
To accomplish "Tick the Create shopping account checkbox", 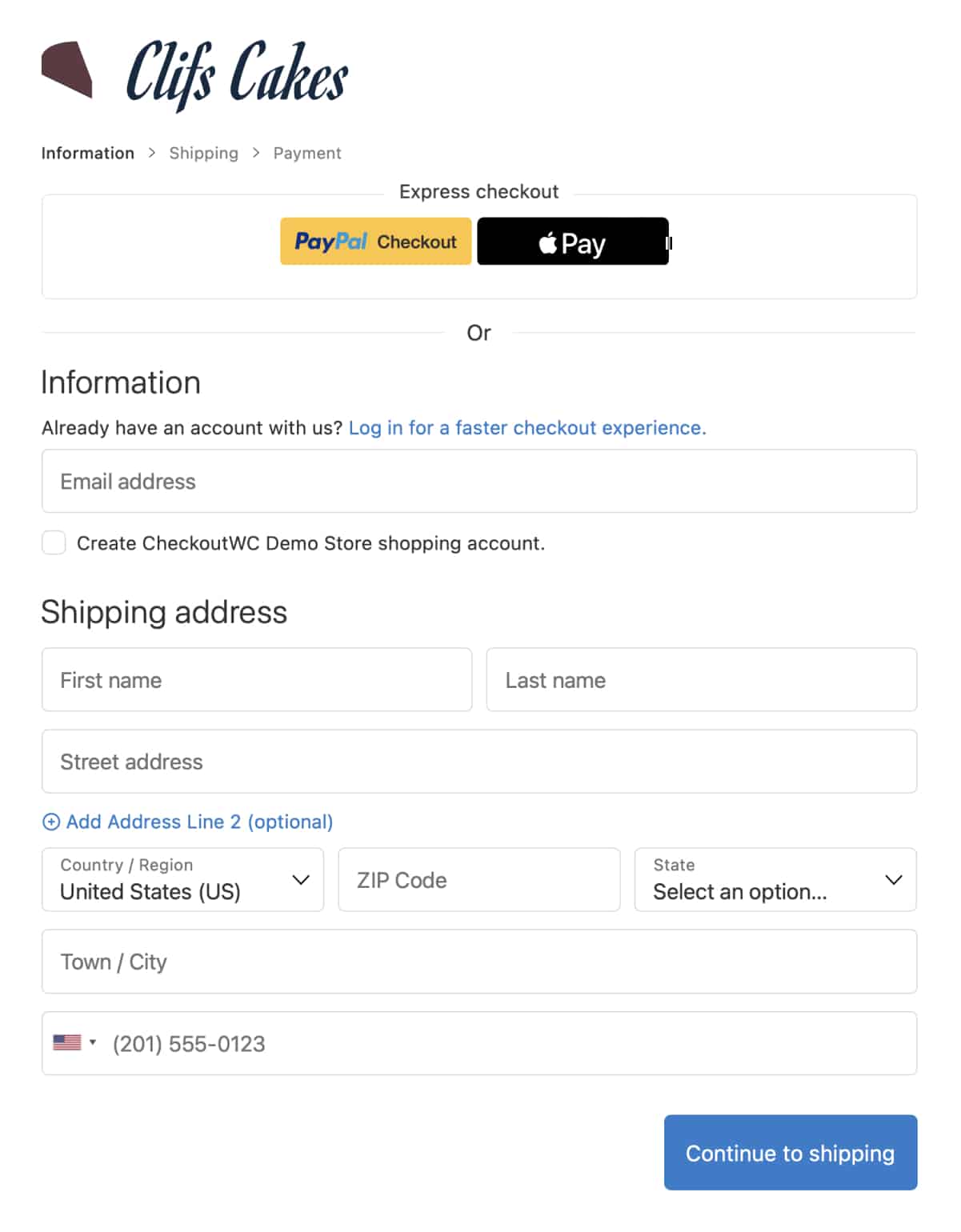I will [54, 543].
